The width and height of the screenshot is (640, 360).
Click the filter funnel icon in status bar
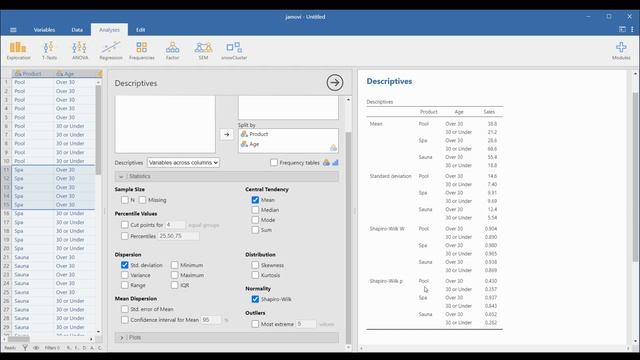click(x=25, y=348)
